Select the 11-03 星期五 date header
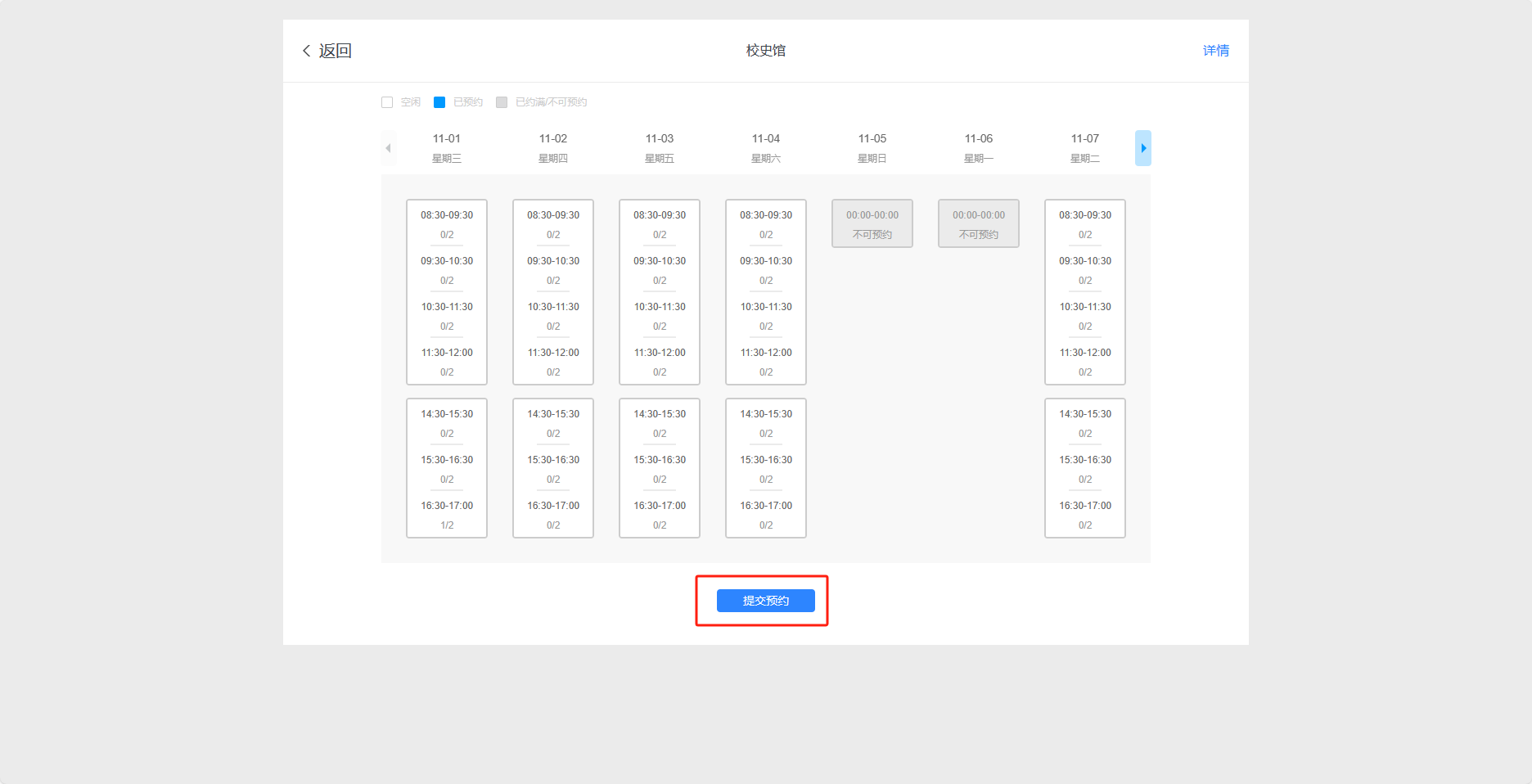This screenshot has height=784, width=1532. click(x=660, y=148)
